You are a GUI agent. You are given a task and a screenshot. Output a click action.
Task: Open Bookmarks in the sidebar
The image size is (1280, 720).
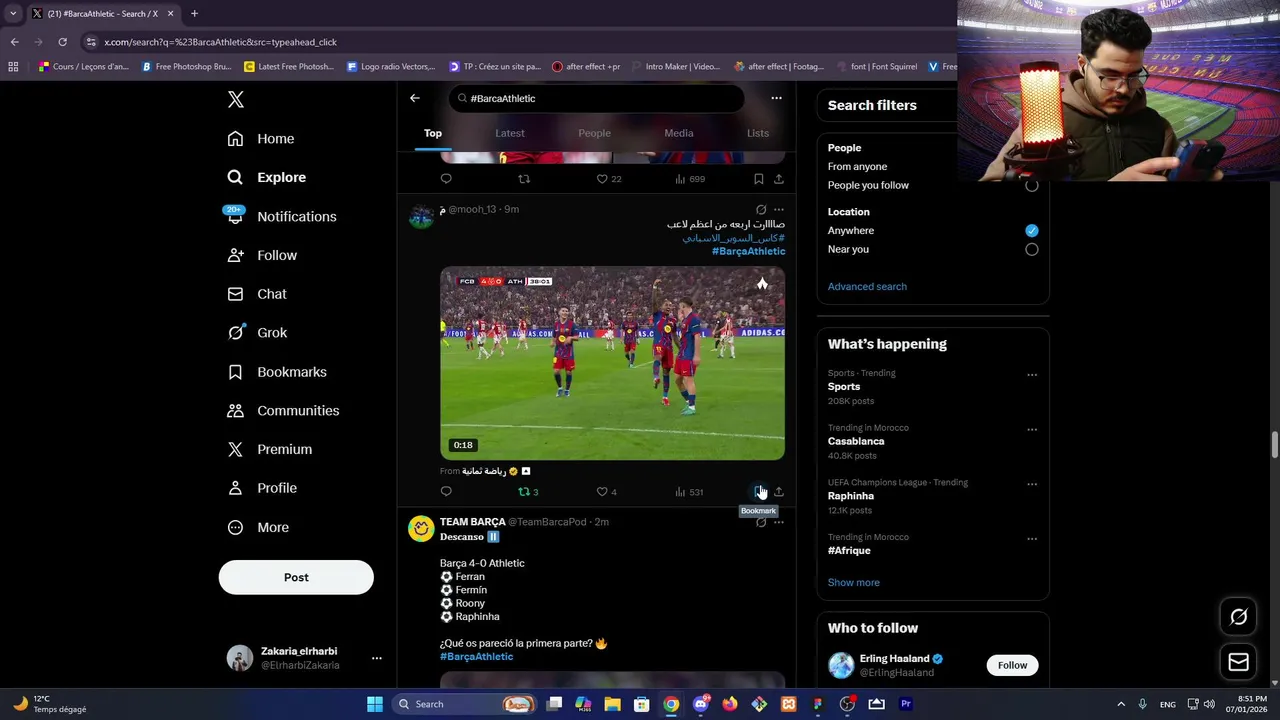[x=277, y=372]
